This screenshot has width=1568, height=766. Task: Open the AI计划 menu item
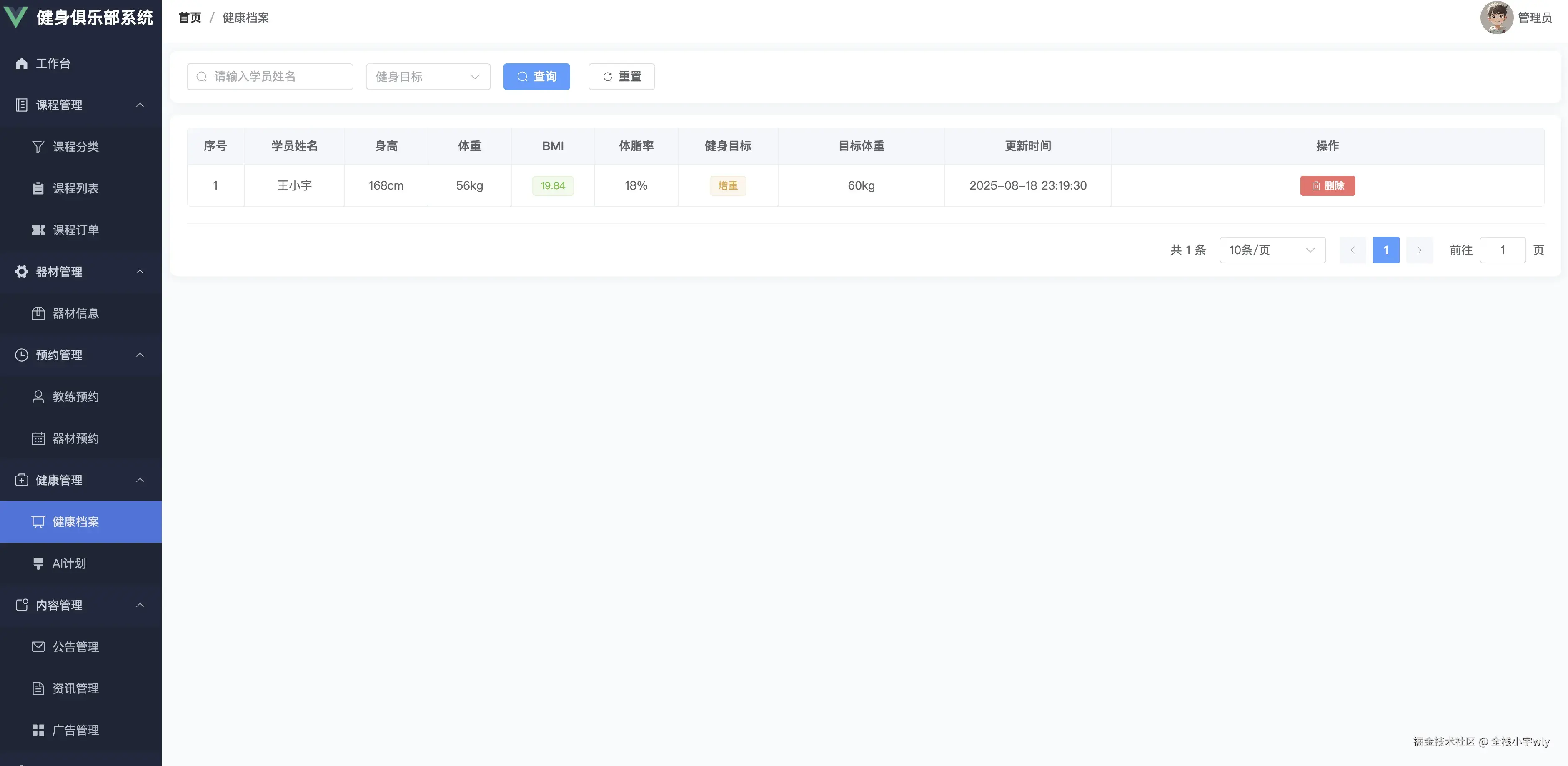point(69,563)
